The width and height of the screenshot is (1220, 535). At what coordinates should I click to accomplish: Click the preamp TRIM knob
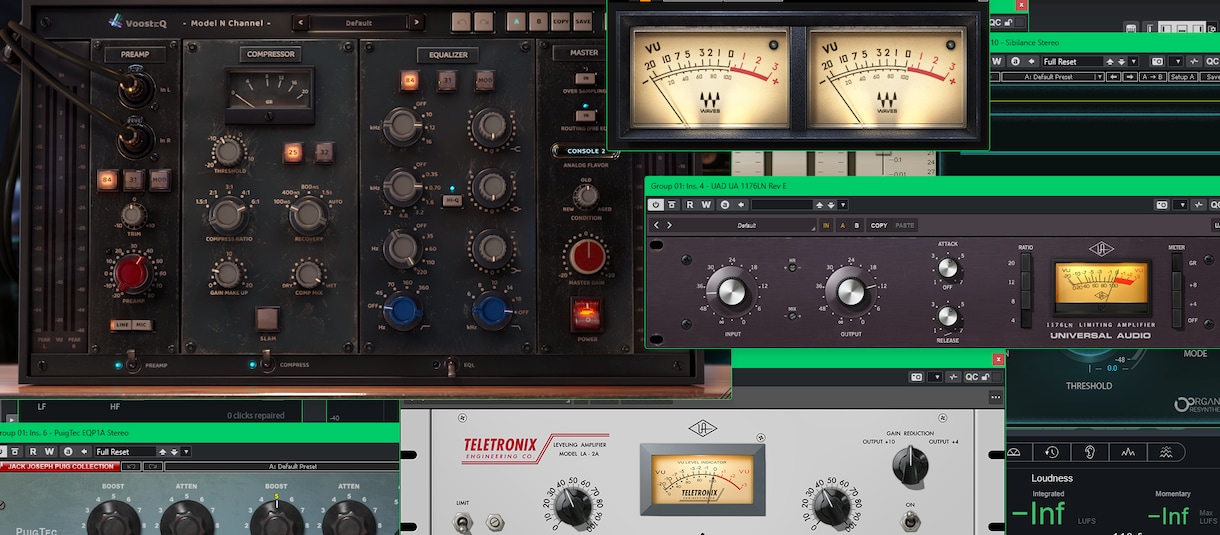(x=132, y=215)
